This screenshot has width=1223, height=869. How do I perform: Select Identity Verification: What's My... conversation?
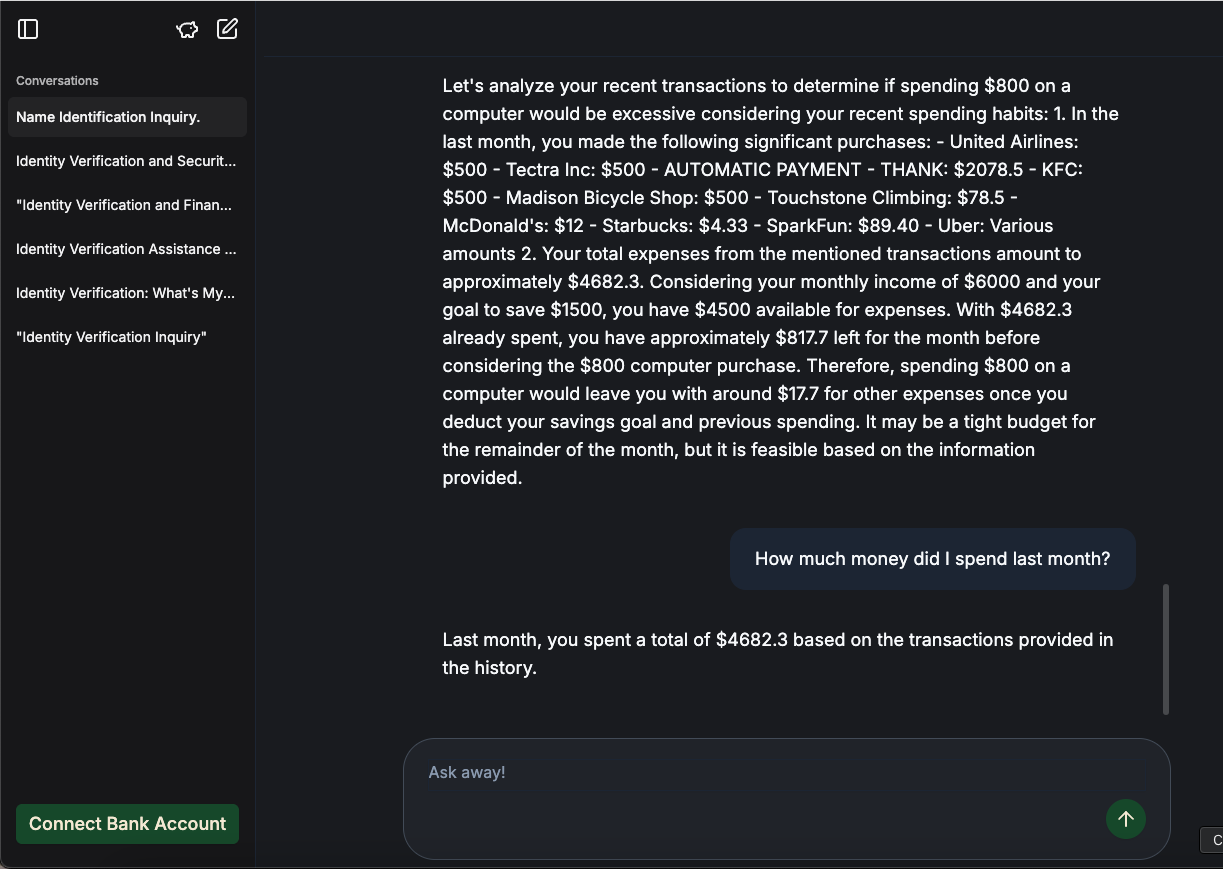pyautogui.click(x=127, y=293)
